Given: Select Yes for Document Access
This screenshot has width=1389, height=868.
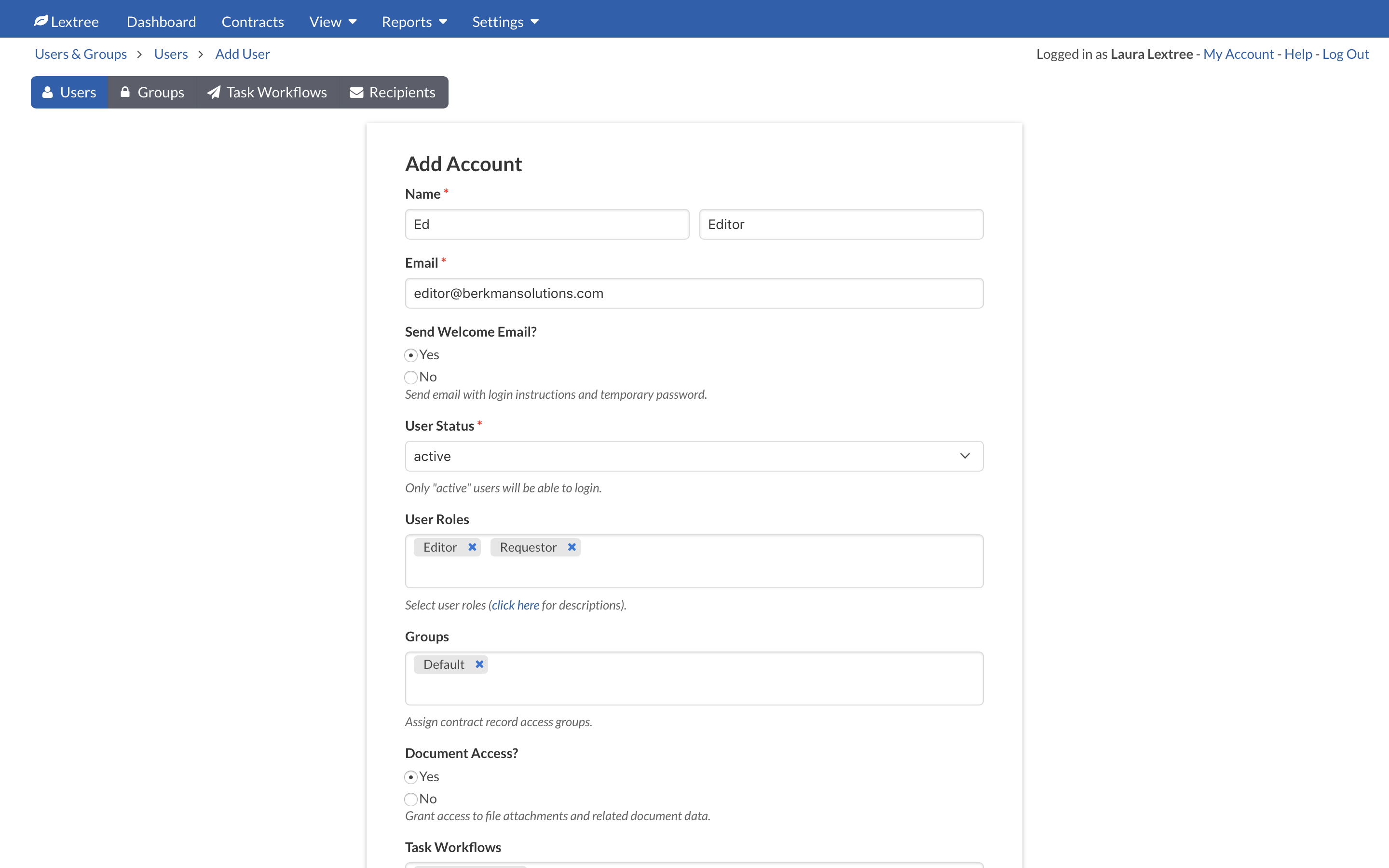Looking at the screenshot, I should [411, 777].
